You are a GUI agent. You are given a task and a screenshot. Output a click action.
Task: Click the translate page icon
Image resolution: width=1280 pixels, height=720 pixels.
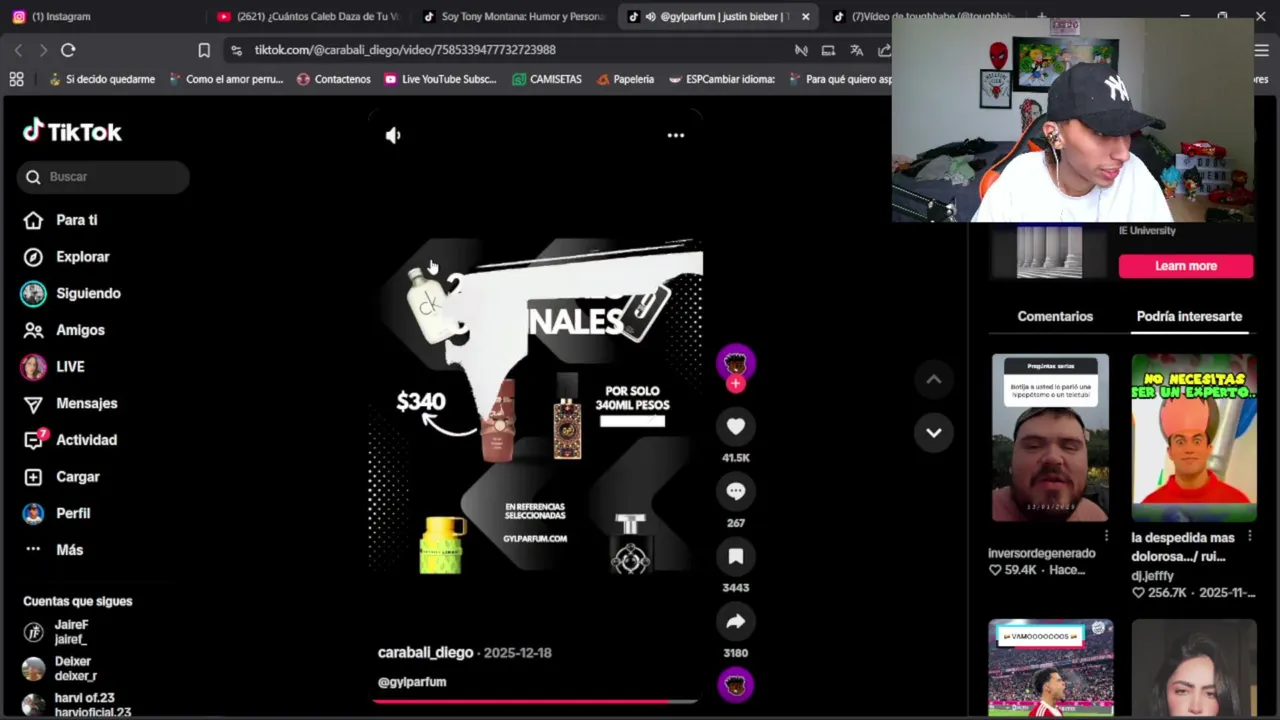pyautogui.click(x=857, y=50)
